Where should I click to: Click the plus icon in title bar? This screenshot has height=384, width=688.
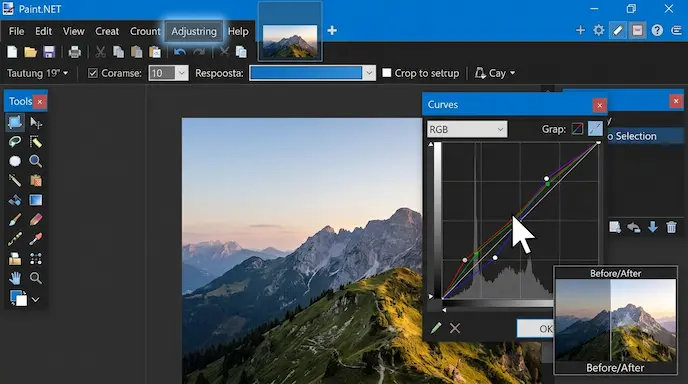tap(580, 30)
